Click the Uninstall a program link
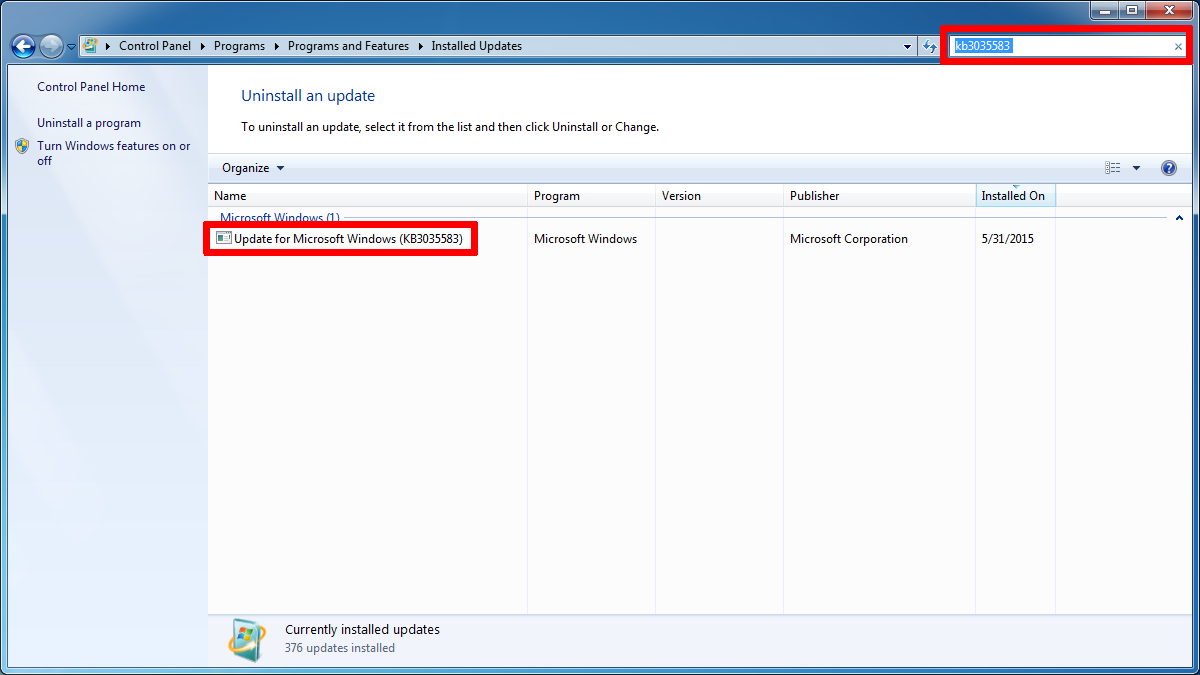 point(89,123)
